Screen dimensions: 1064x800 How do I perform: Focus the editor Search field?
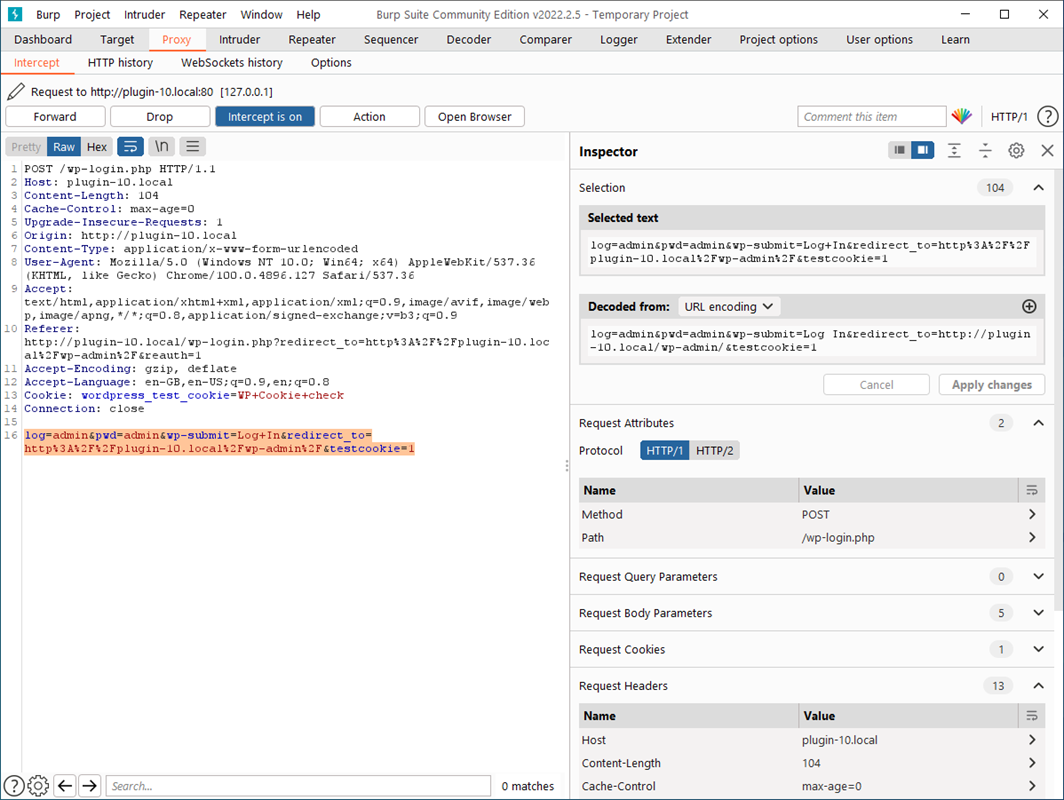tap(298, 786)
